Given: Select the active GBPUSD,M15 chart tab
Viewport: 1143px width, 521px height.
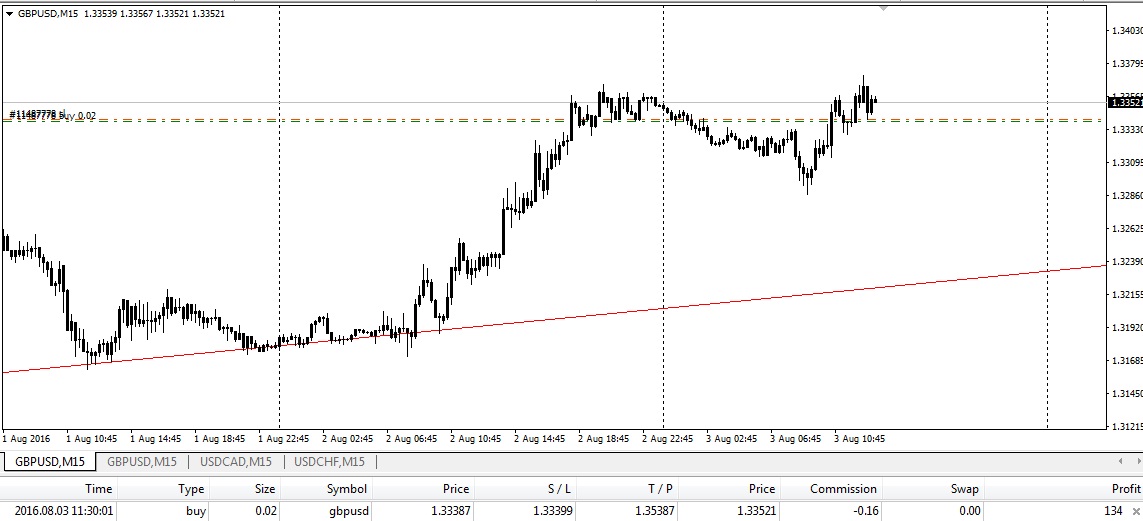Looking at the screenshot, I should pyautogui.click(x=50, y=461).
